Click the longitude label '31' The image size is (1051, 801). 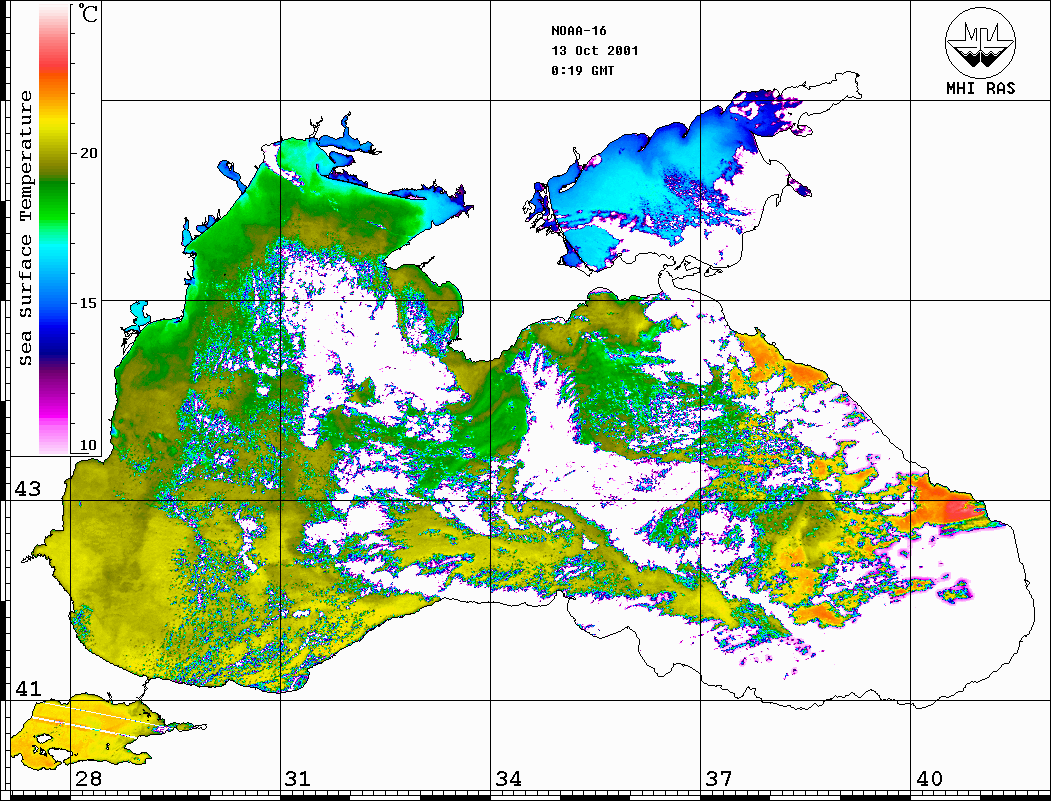pos(298,779)
